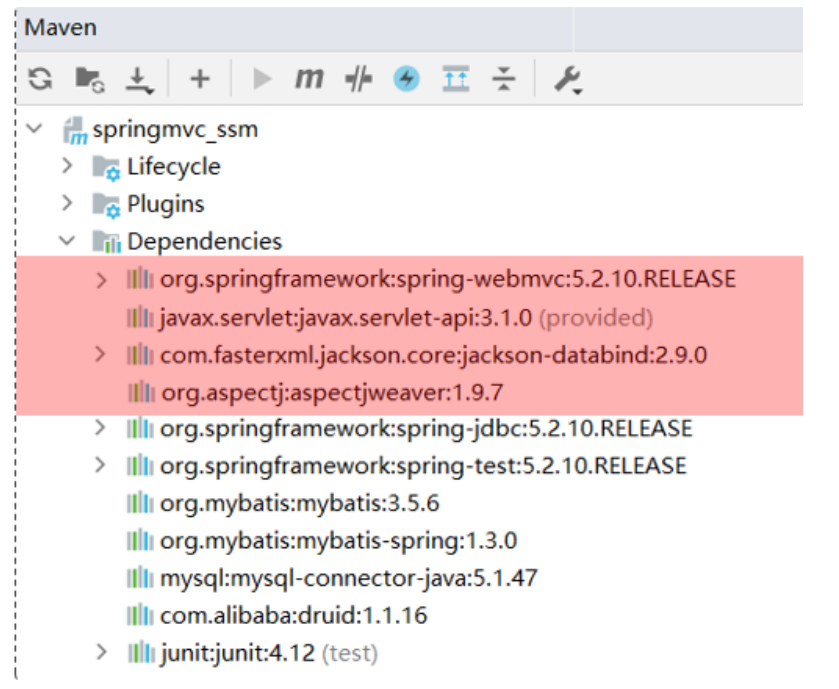
Task: Expand the Lifecycle node
Action: pyautogui.click(x=67, y=166)
